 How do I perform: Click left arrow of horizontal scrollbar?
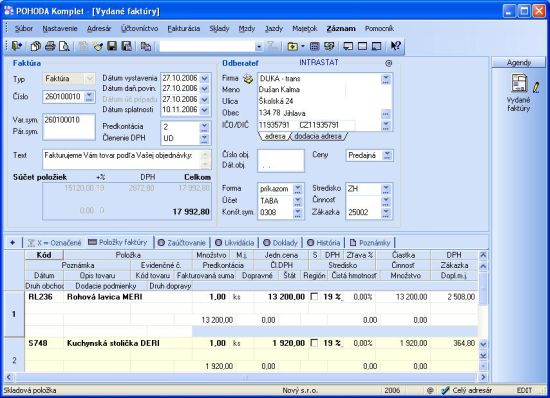[x=9, y=377]
